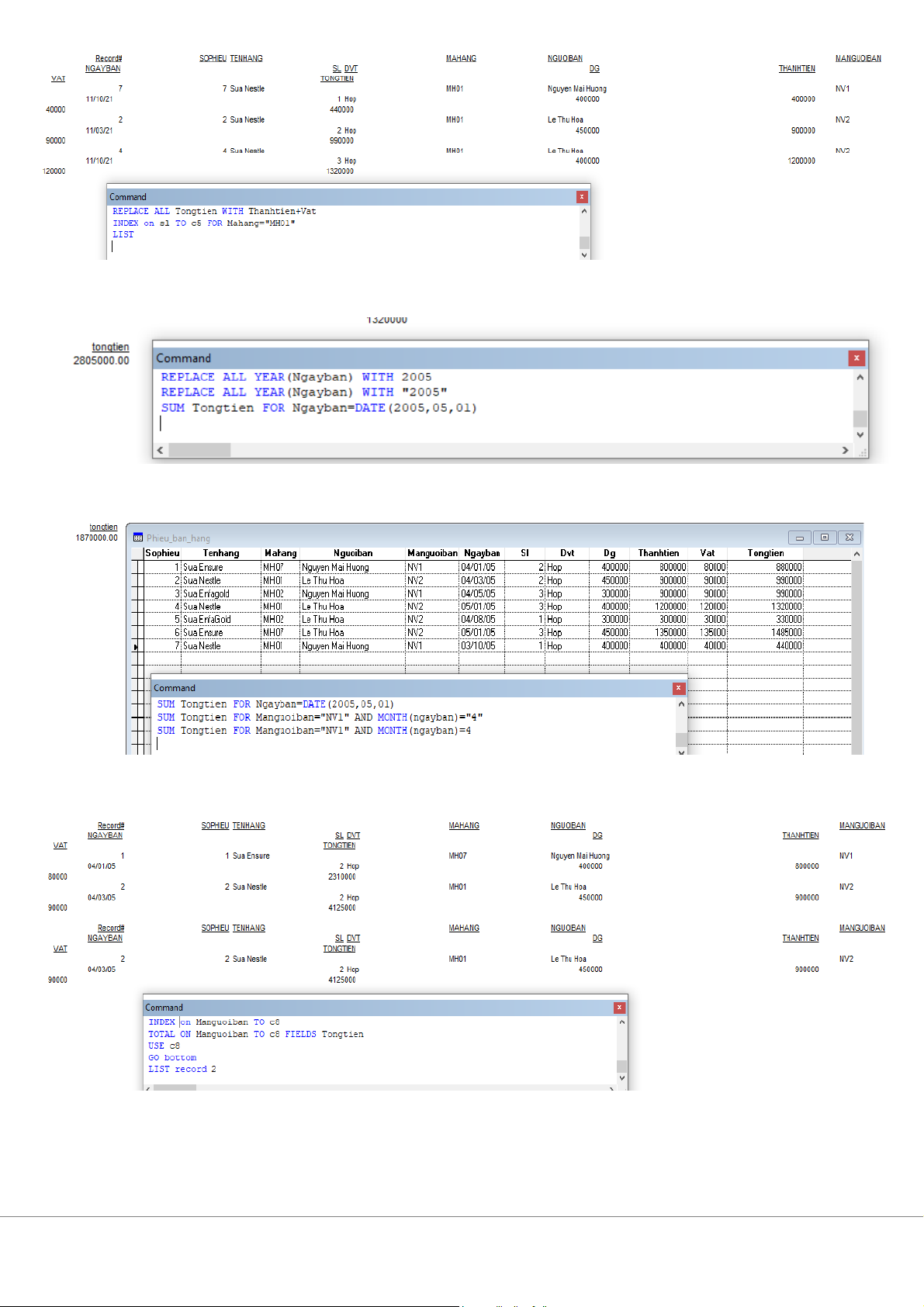Select the Manguoiban column header
The height and width of the screenshot is (1307, 924).
(432, 553)
